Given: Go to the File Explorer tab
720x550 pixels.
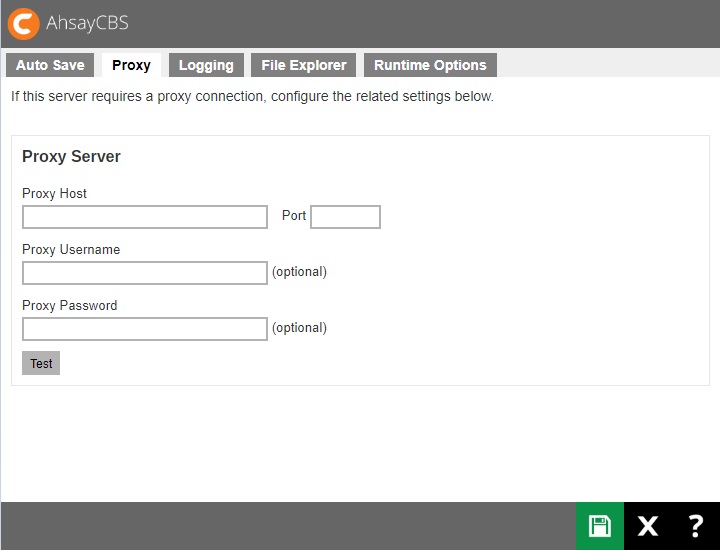Looking at the screenshot, I should tap(303, 65).
